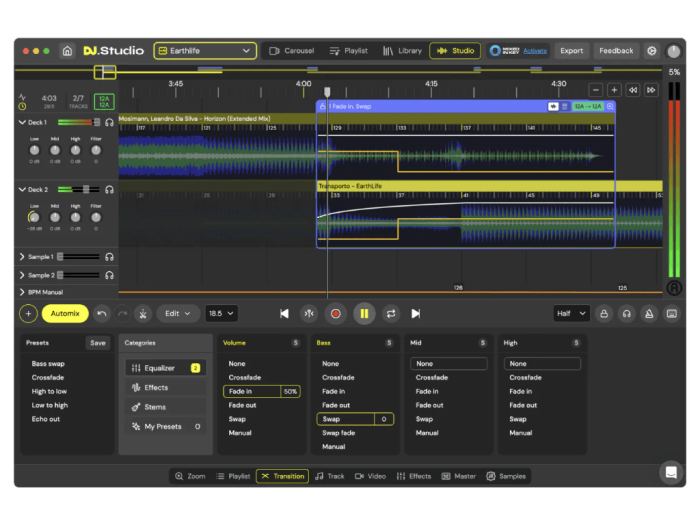The height and width of the screenshot is (525, 700).
Task: Click the lock icon in transport bar
Action: tap(604, 313)
